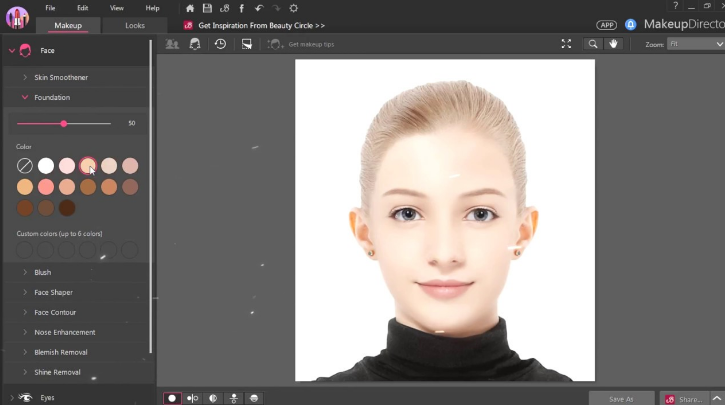Open the File menu
Viewport: 725px width, 405px height.
50,8
